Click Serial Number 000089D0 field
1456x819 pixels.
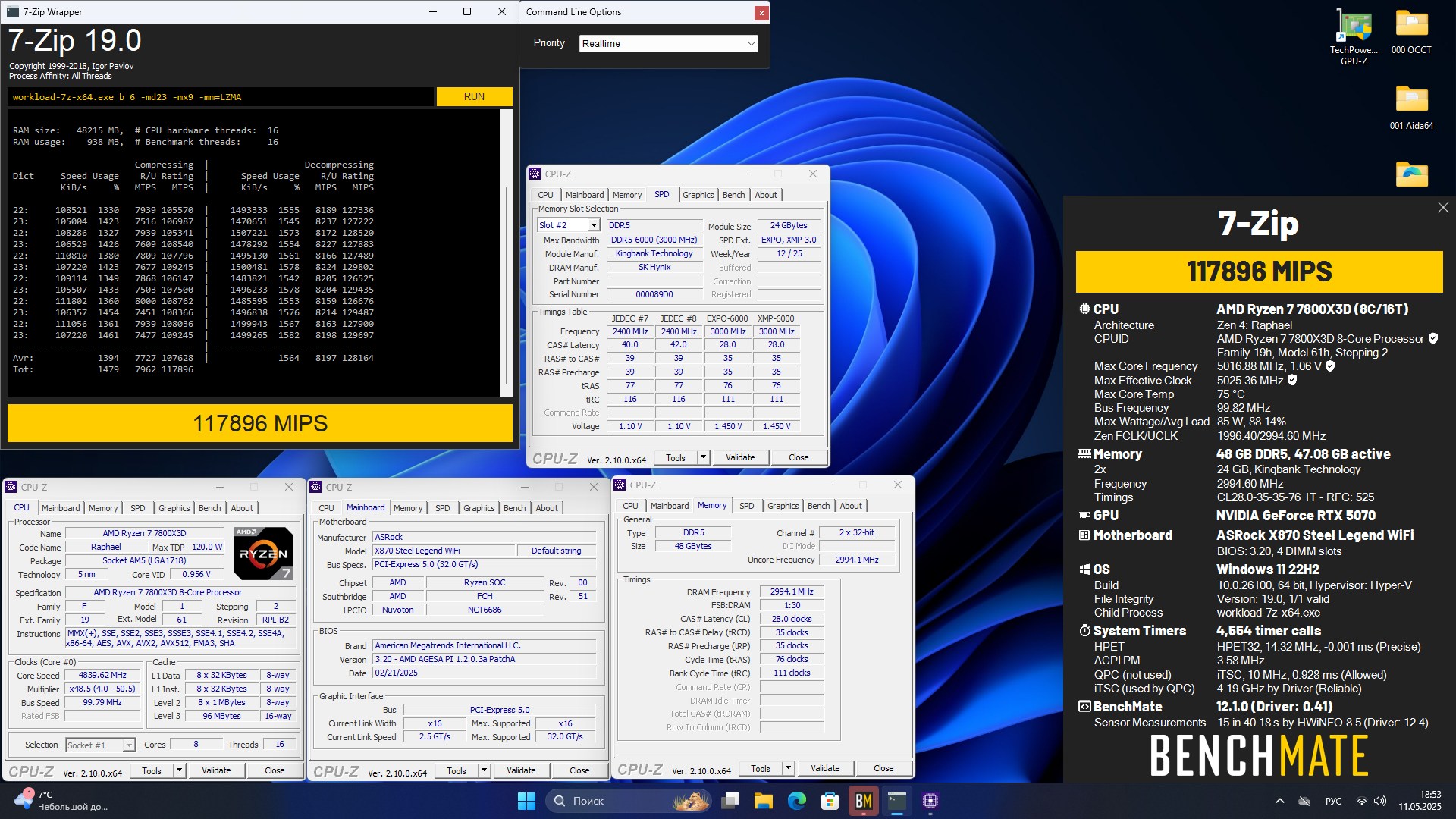[654, 294]
